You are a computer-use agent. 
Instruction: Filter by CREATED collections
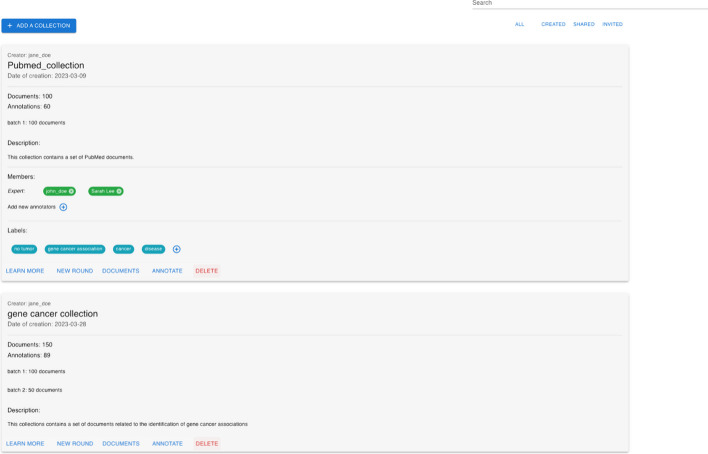(553, 24)
